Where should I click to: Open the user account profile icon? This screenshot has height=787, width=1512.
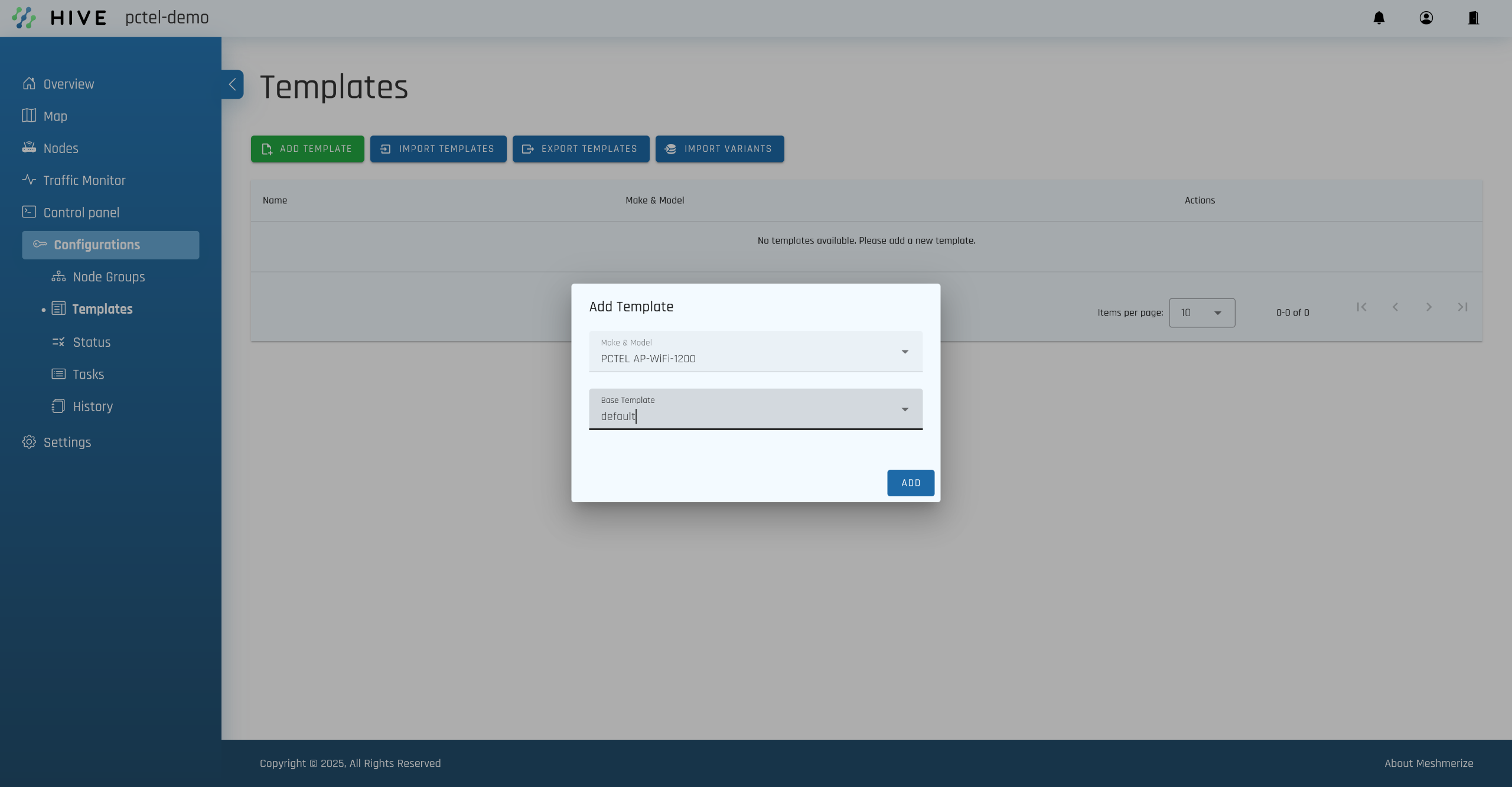click(1426, 18)
